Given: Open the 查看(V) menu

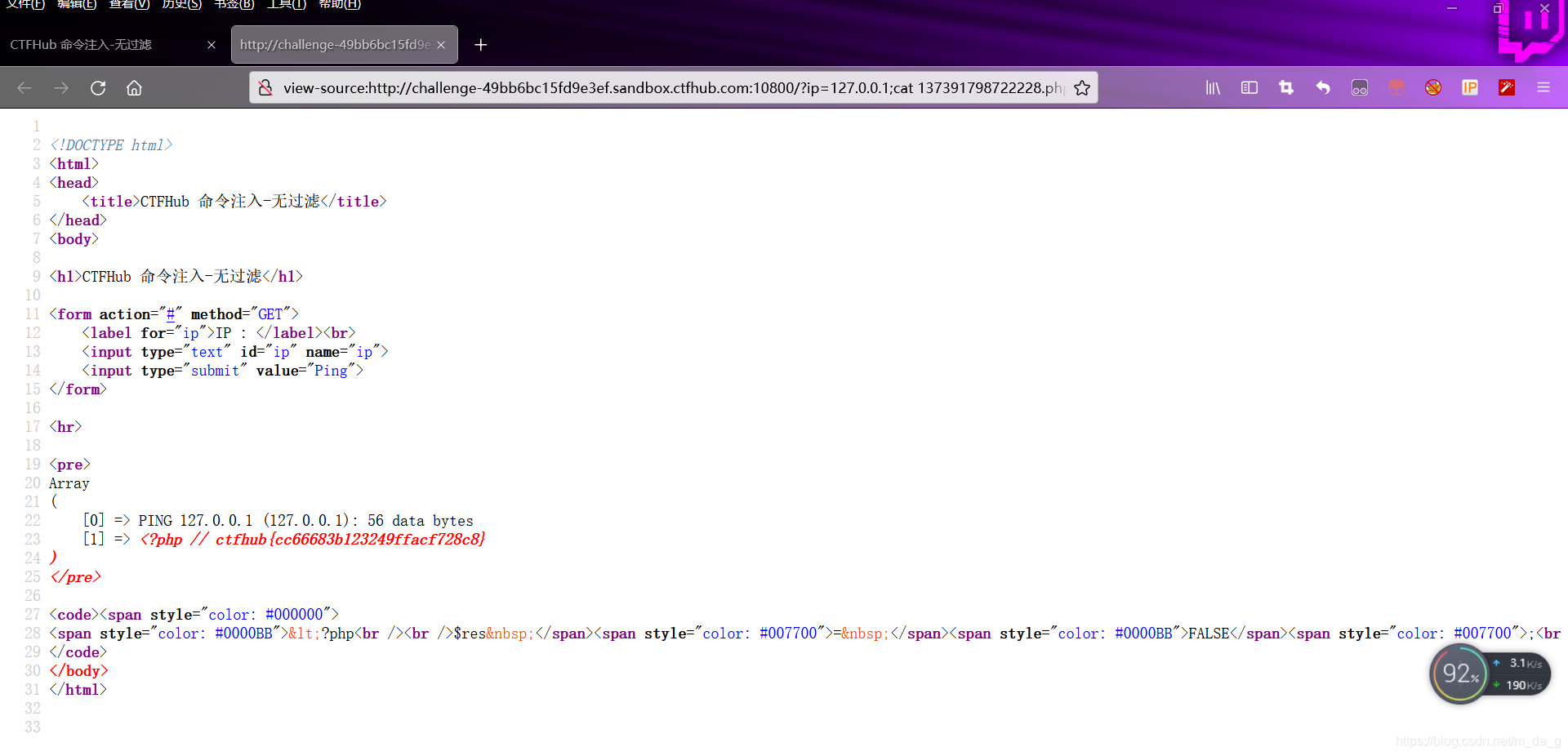Looking at the screenshot, I should [x=129, y=4].
